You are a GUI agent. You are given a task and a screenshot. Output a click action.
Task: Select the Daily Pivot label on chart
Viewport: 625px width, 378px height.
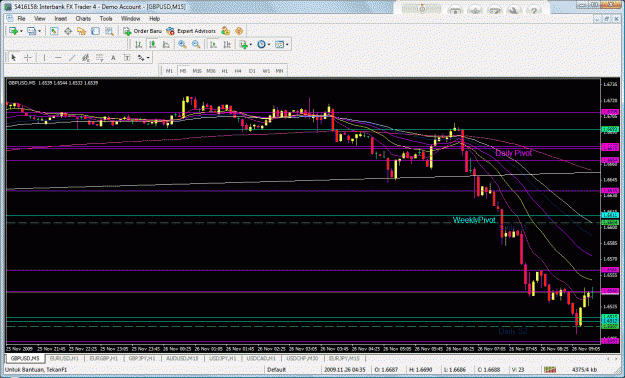point(513,153)
